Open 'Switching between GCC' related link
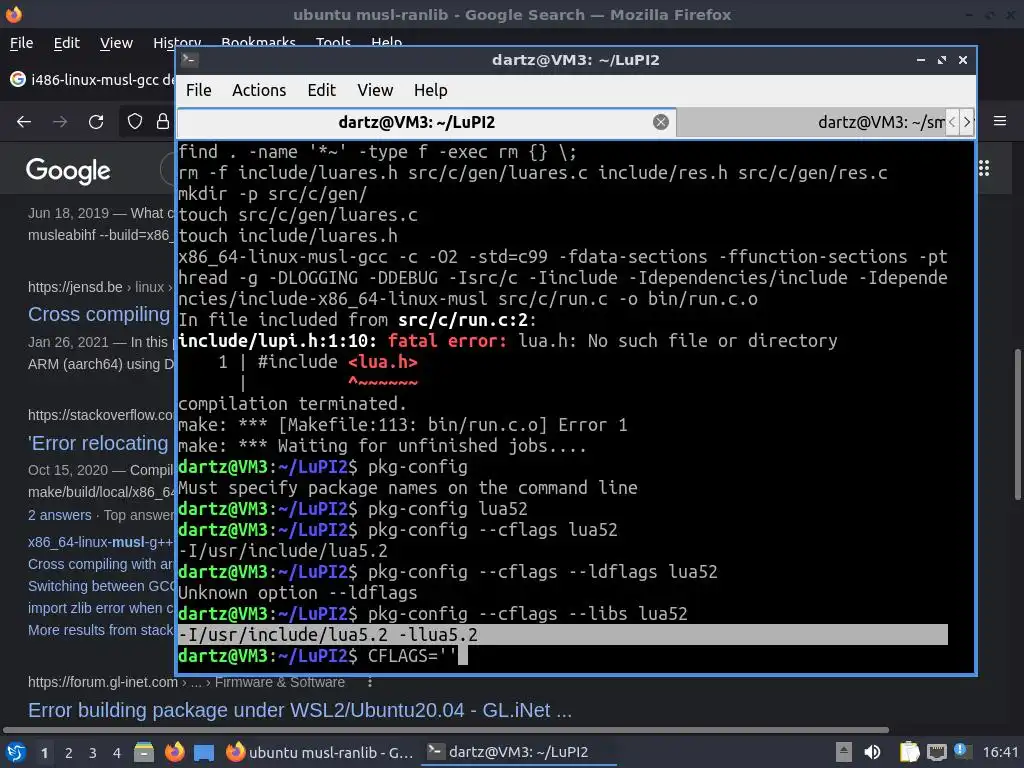This screenshot has height=768, width=1024. (101, 586)
